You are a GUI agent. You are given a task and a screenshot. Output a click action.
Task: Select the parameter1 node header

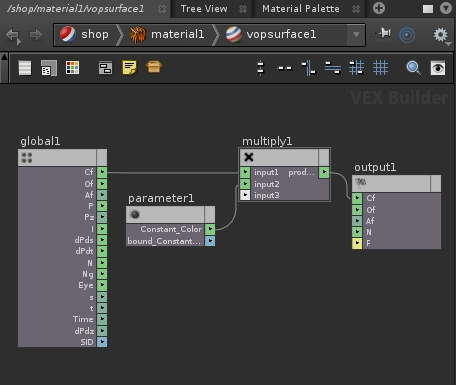165,214
